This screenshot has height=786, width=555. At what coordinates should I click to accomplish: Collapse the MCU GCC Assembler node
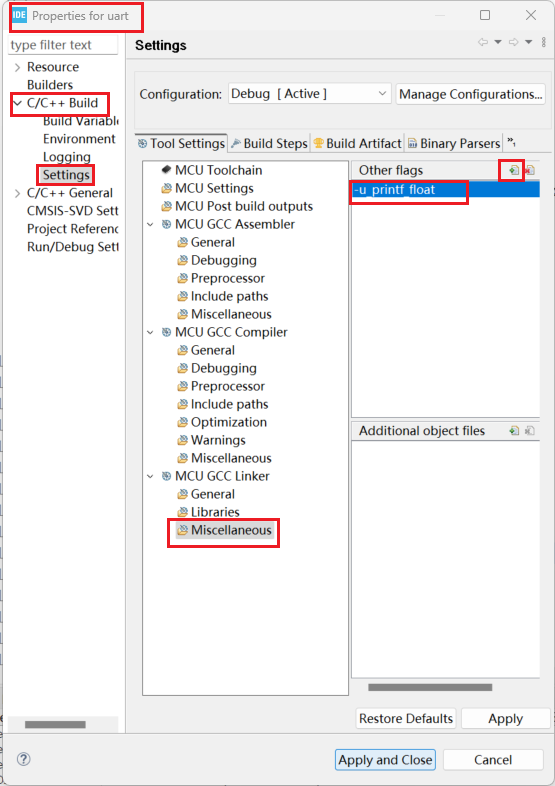point(150,225)
